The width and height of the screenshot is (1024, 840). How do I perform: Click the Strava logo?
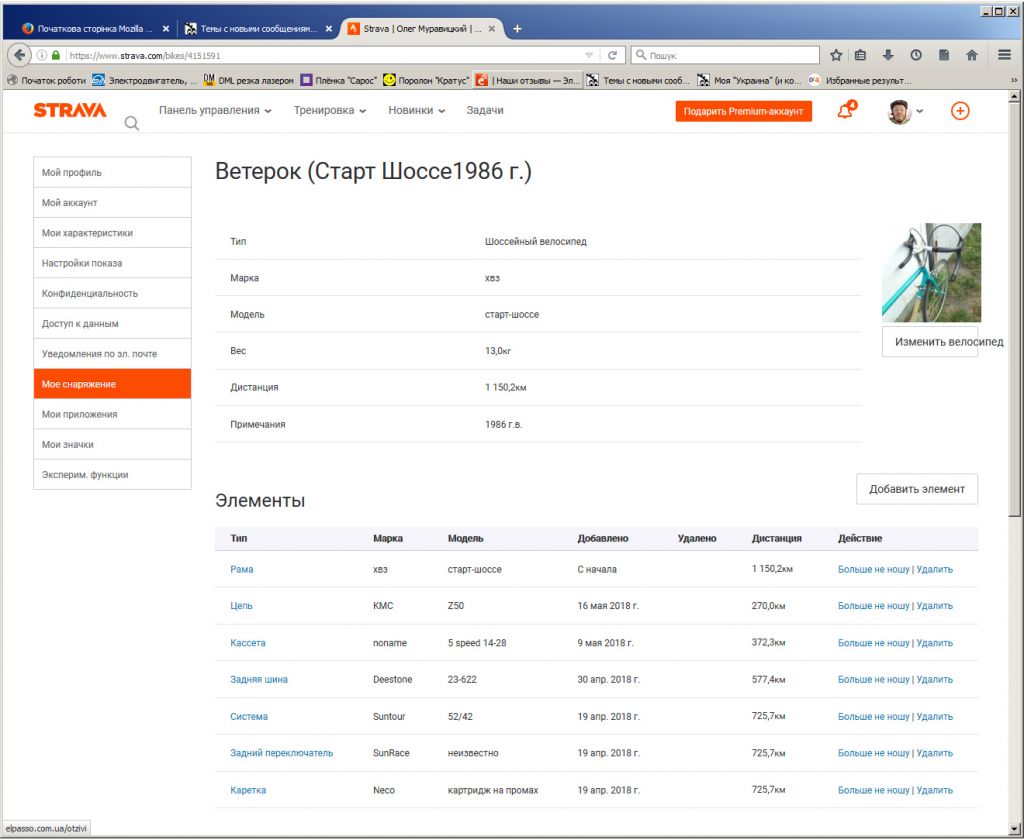70,111
